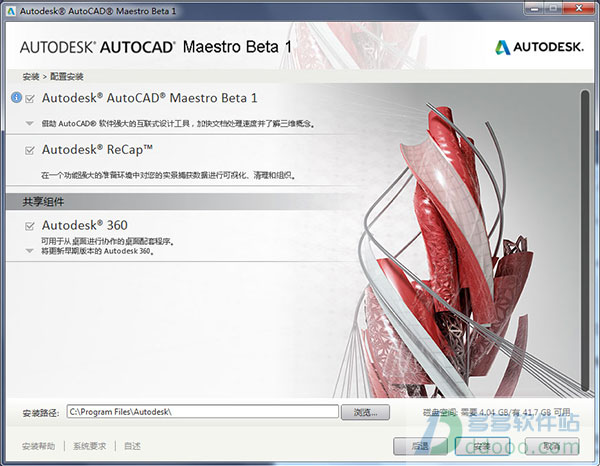
Task: Click the disk space requirement text
Action: 497,412
